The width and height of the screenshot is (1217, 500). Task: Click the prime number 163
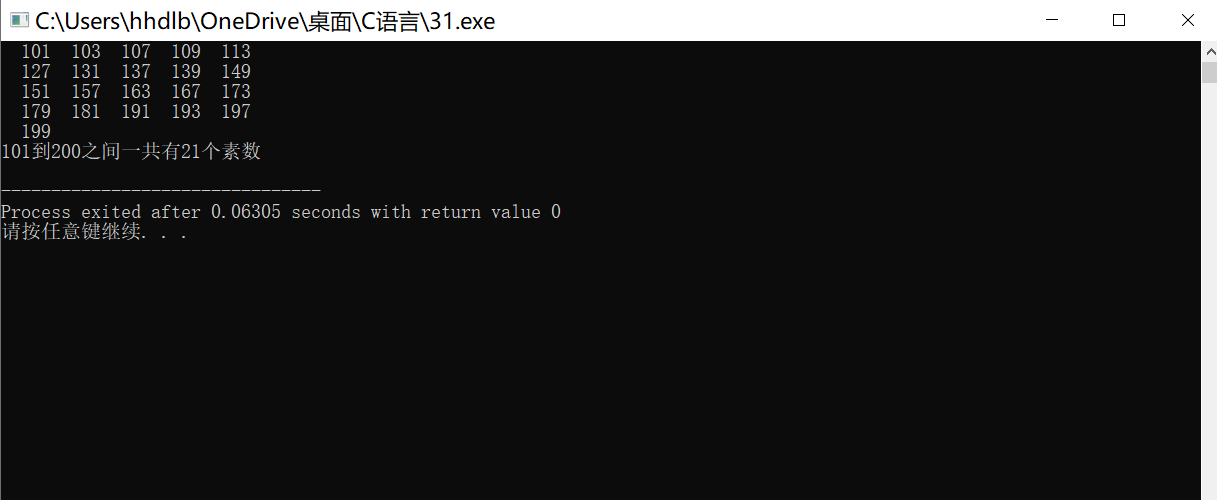136,92
